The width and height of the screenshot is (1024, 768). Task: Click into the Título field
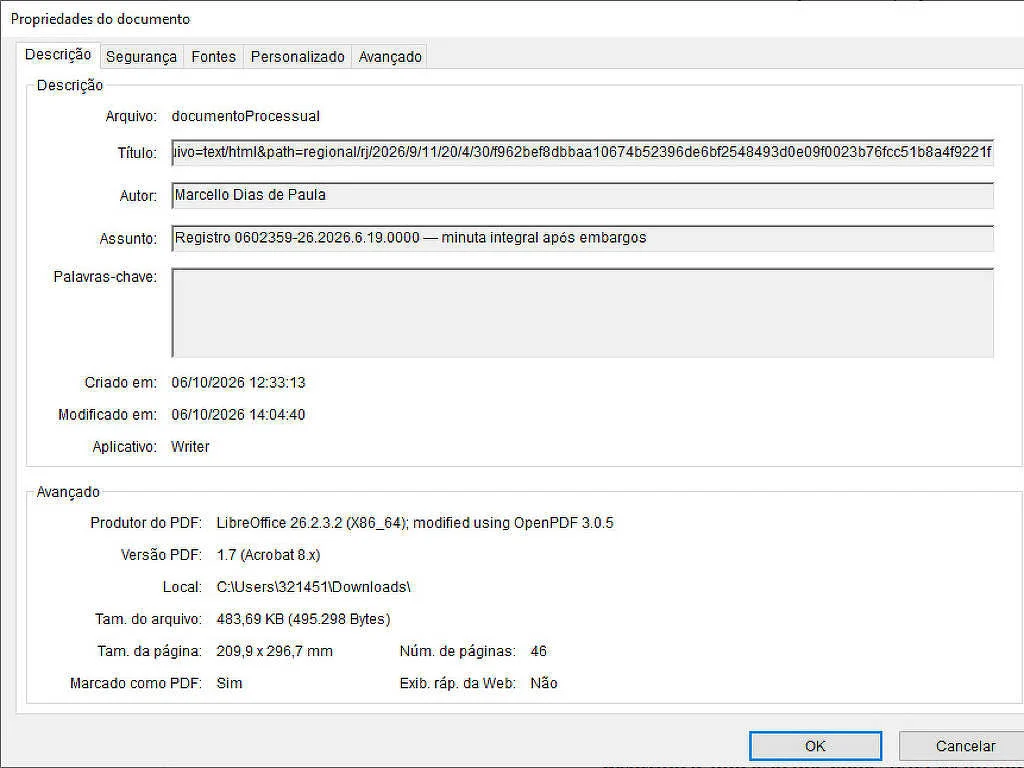(x=583, y=153)
